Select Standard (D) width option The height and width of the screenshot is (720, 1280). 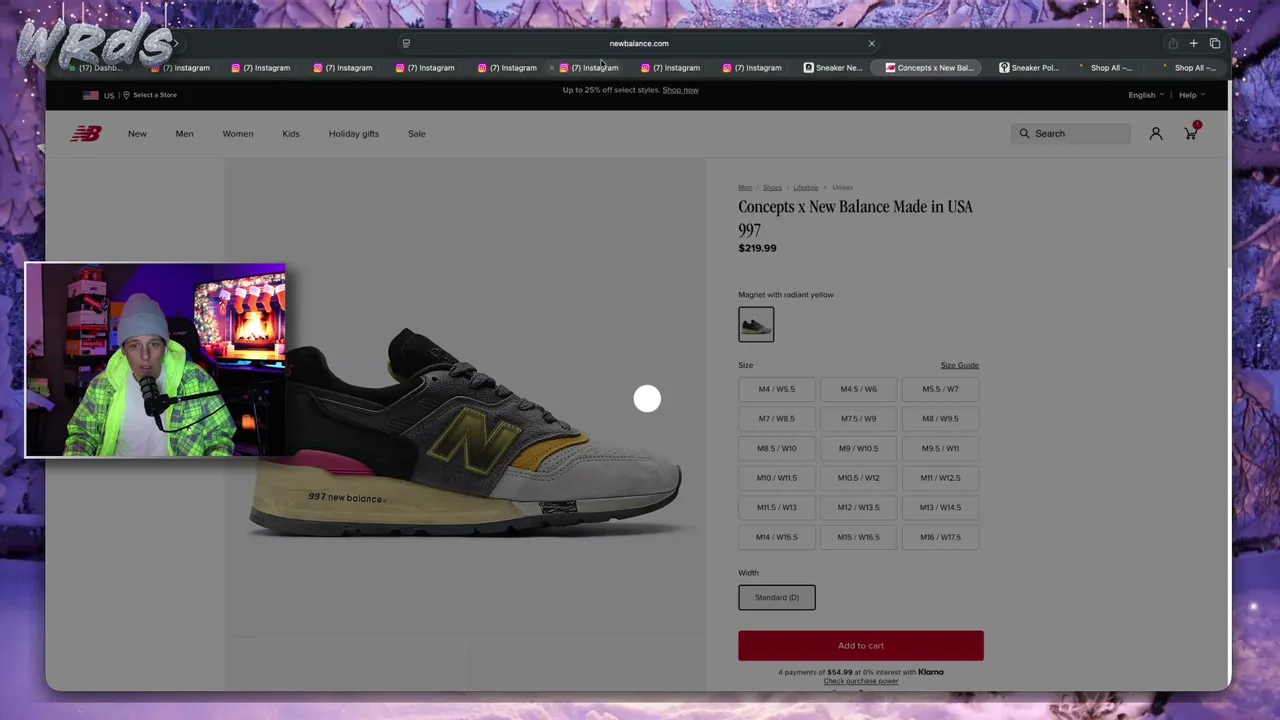pyautogui.click(x=777, y=597)
